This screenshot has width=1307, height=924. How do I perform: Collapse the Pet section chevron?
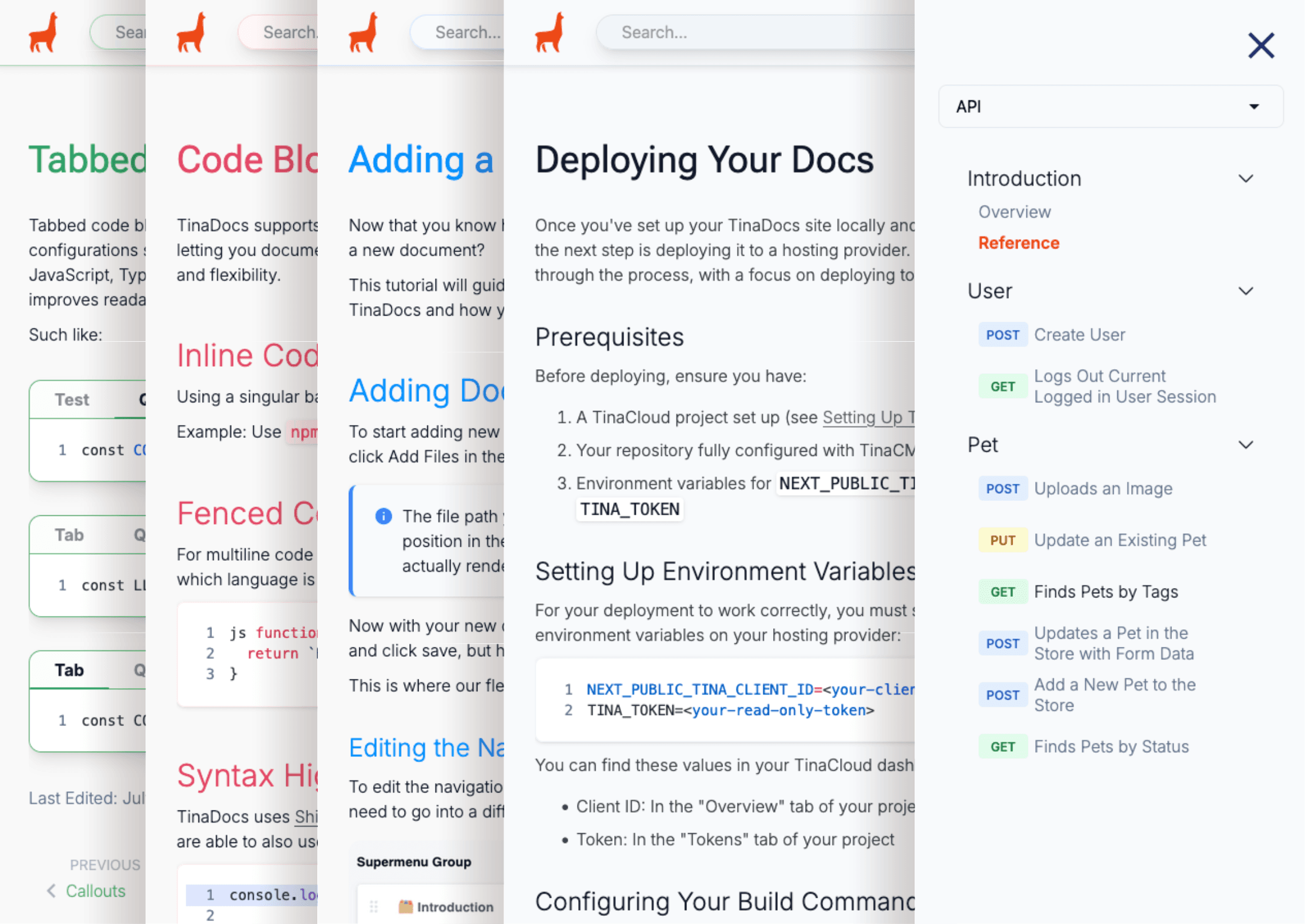pos(1245,445)
